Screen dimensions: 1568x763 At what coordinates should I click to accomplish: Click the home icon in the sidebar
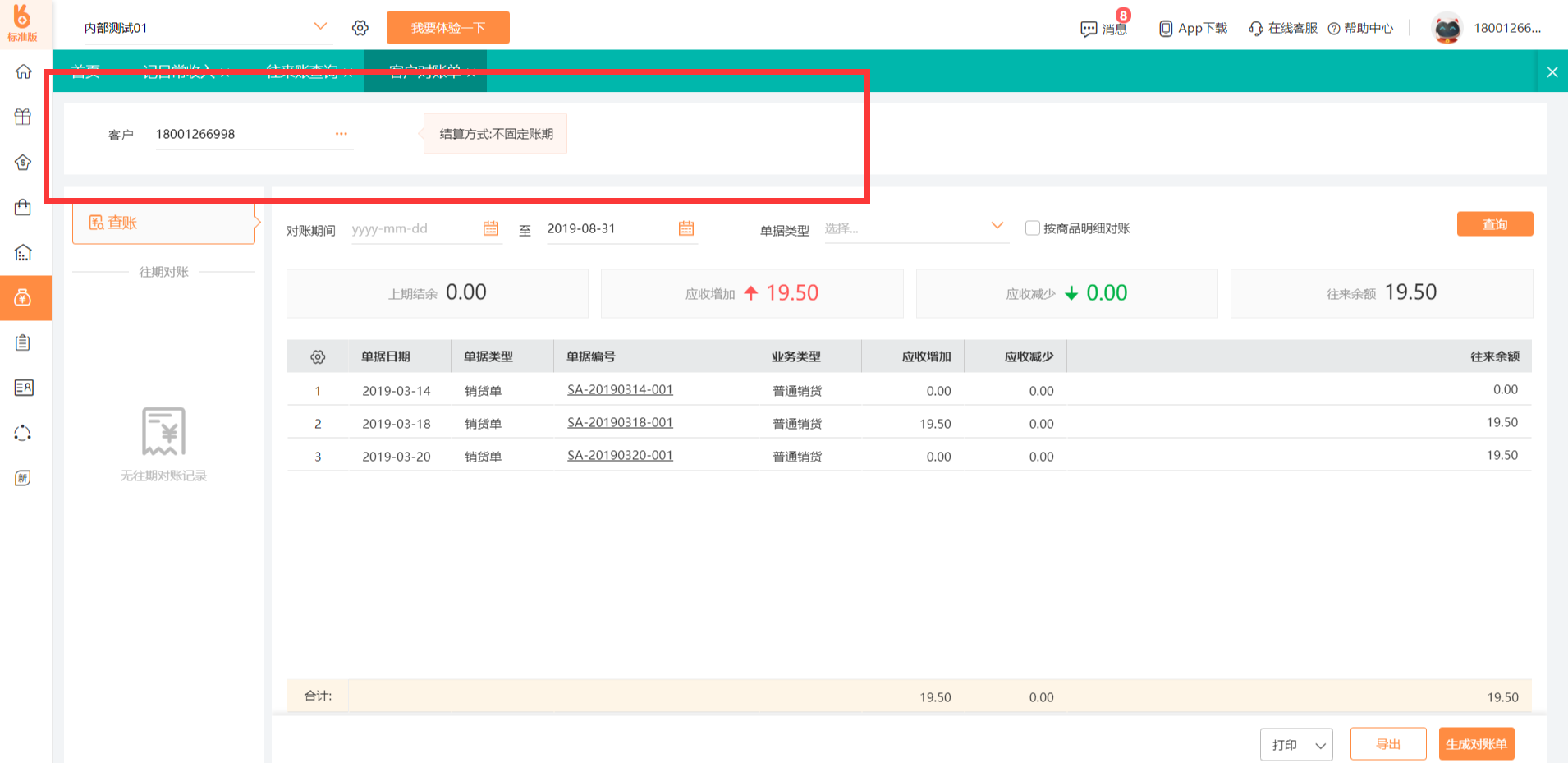click(x=23, y=71)
